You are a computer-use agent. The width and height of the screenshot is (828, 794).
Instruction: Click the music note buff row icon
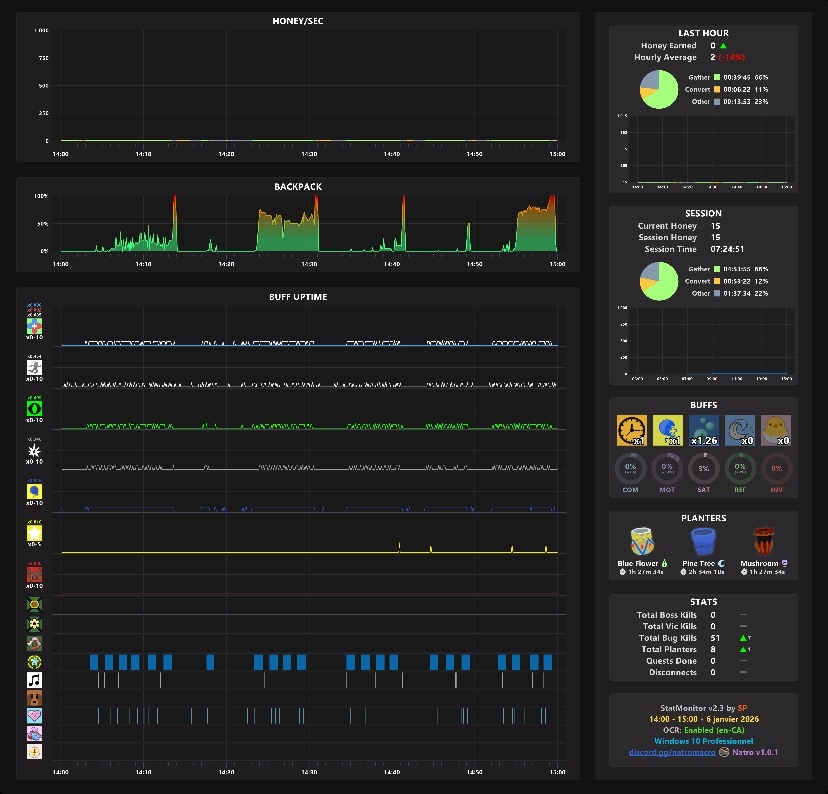[34, 679]
